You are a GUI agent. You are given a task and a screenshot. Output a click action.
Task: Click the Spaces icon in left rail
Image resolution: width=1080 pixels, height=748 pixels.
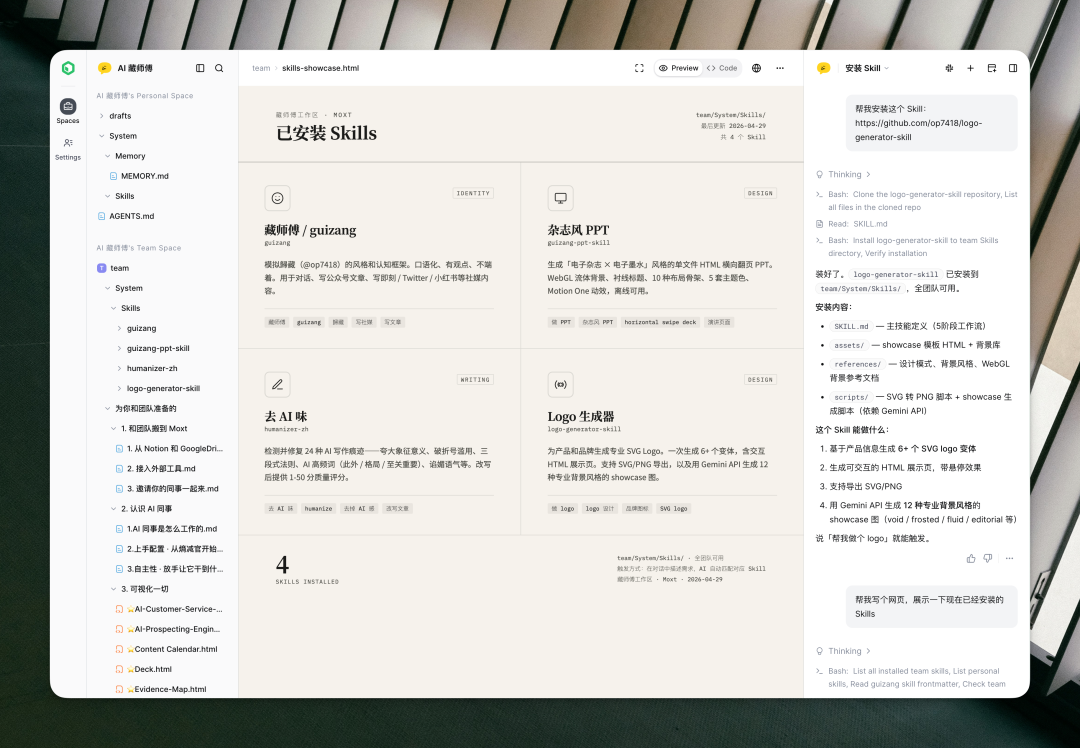pyautogui.click(x=67, y=107)
